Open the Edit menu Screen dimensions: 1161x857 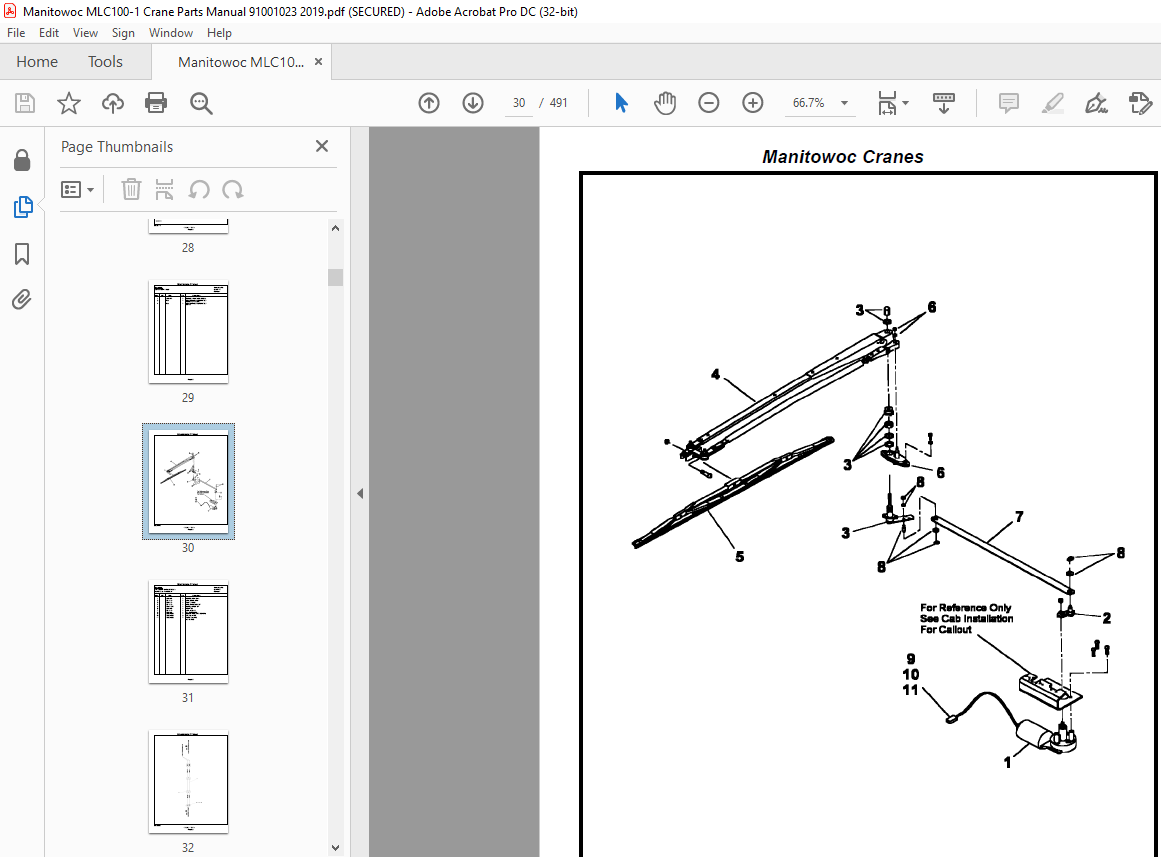pos(49,33)
